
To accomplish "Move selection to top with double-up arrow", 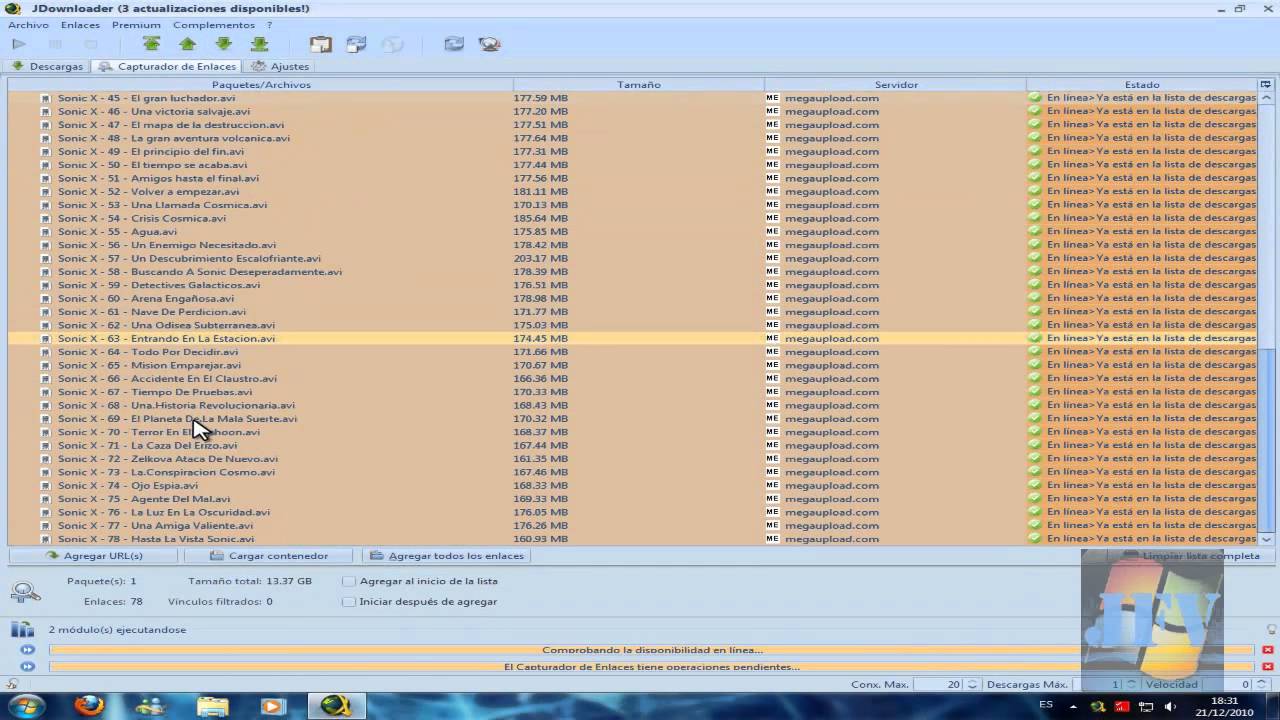I will [x=151, y=44].
